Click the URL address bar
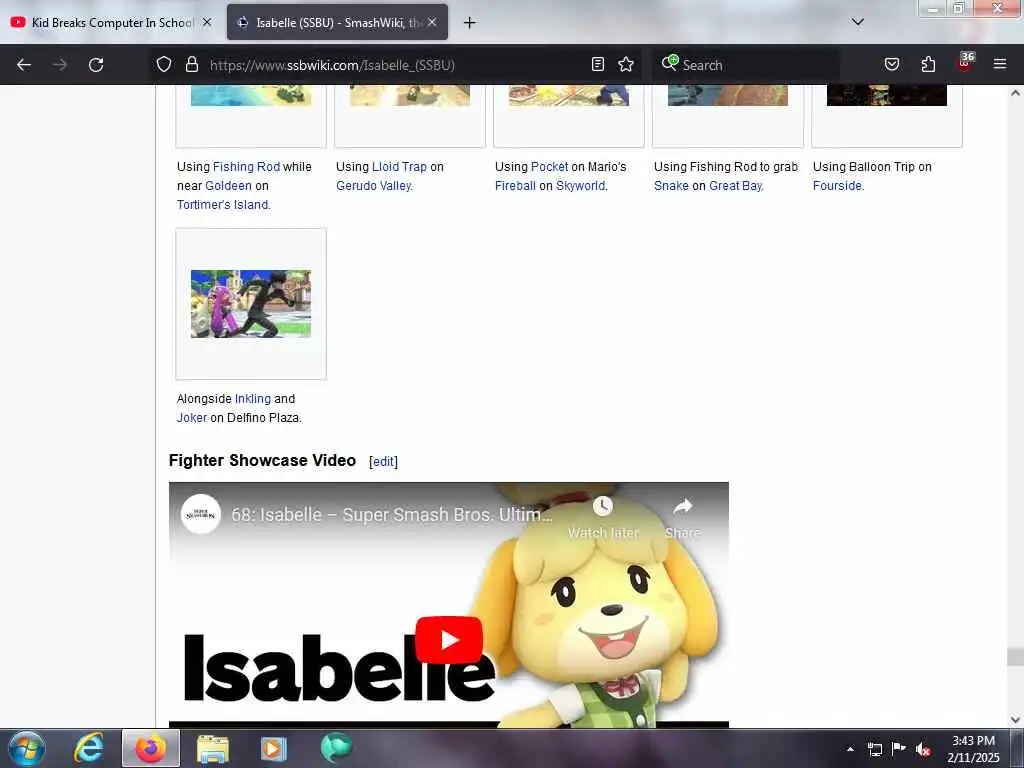 tap(396, 65)
